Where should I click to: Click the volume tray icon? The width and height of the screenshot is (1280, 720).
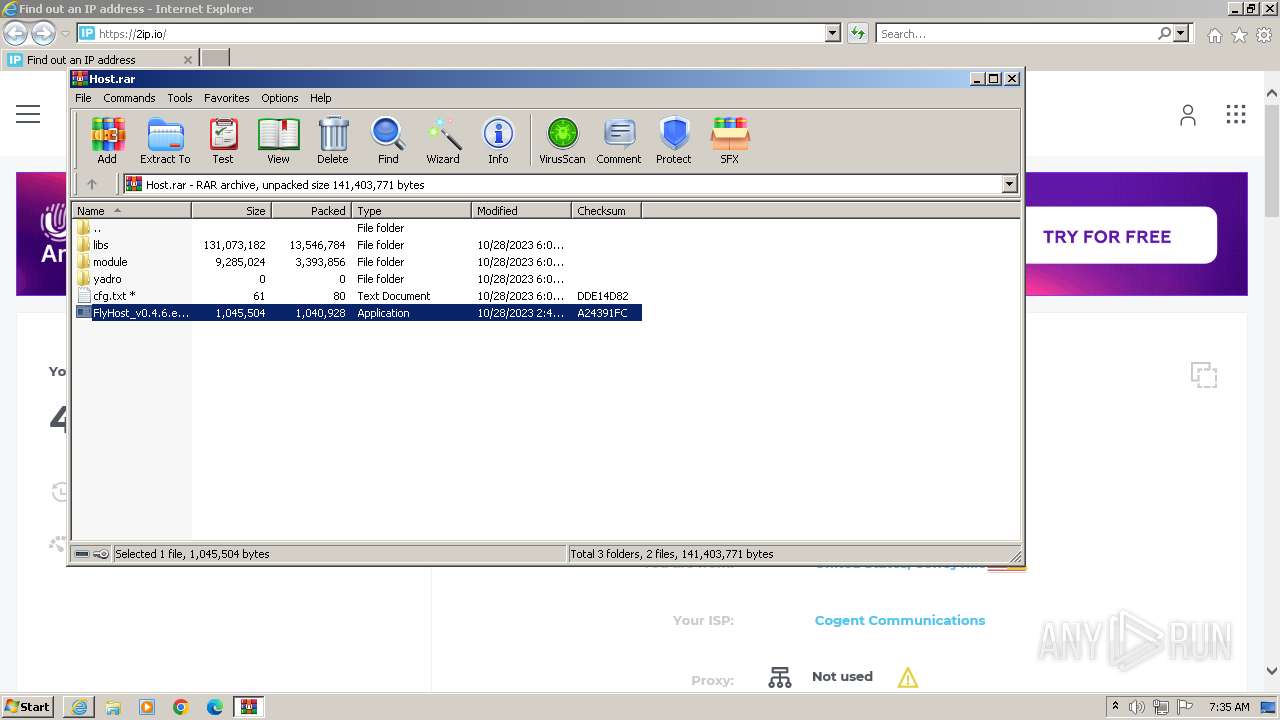(x=1138, y=707)
